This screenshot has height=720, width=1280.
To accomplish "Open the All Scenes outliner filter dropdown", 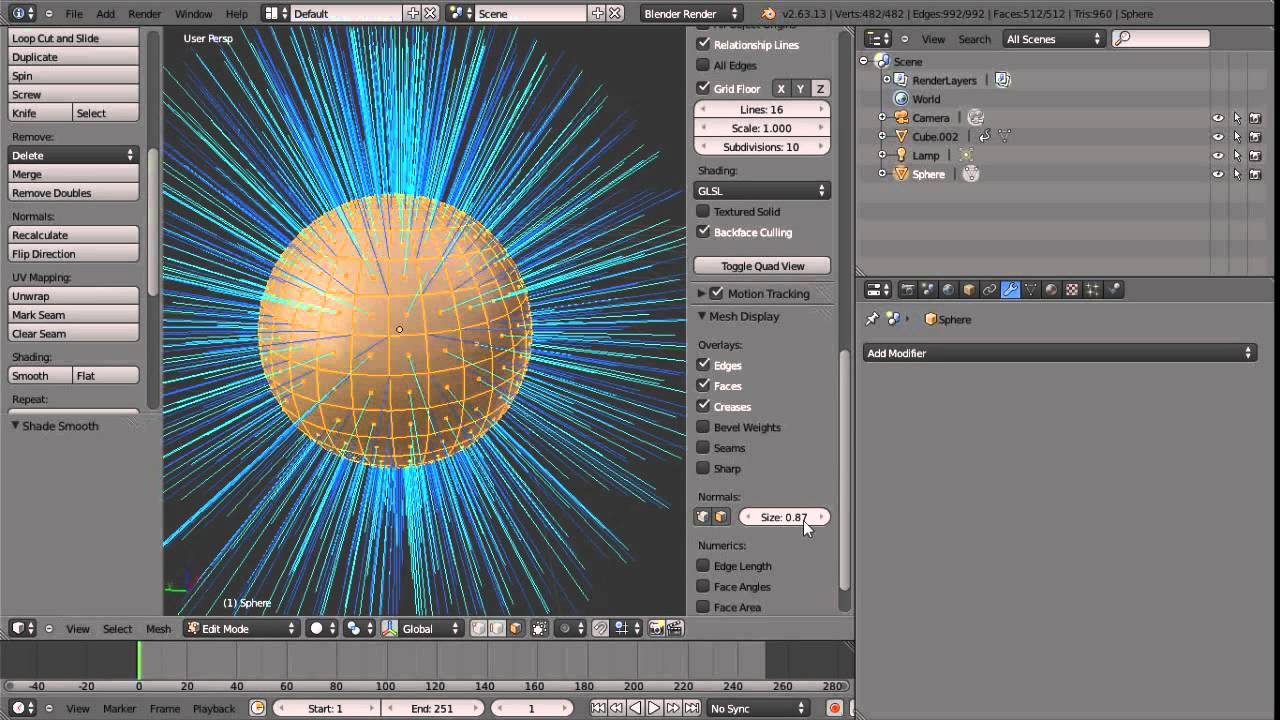I will pyautogui.click(x=1053, y=39).
